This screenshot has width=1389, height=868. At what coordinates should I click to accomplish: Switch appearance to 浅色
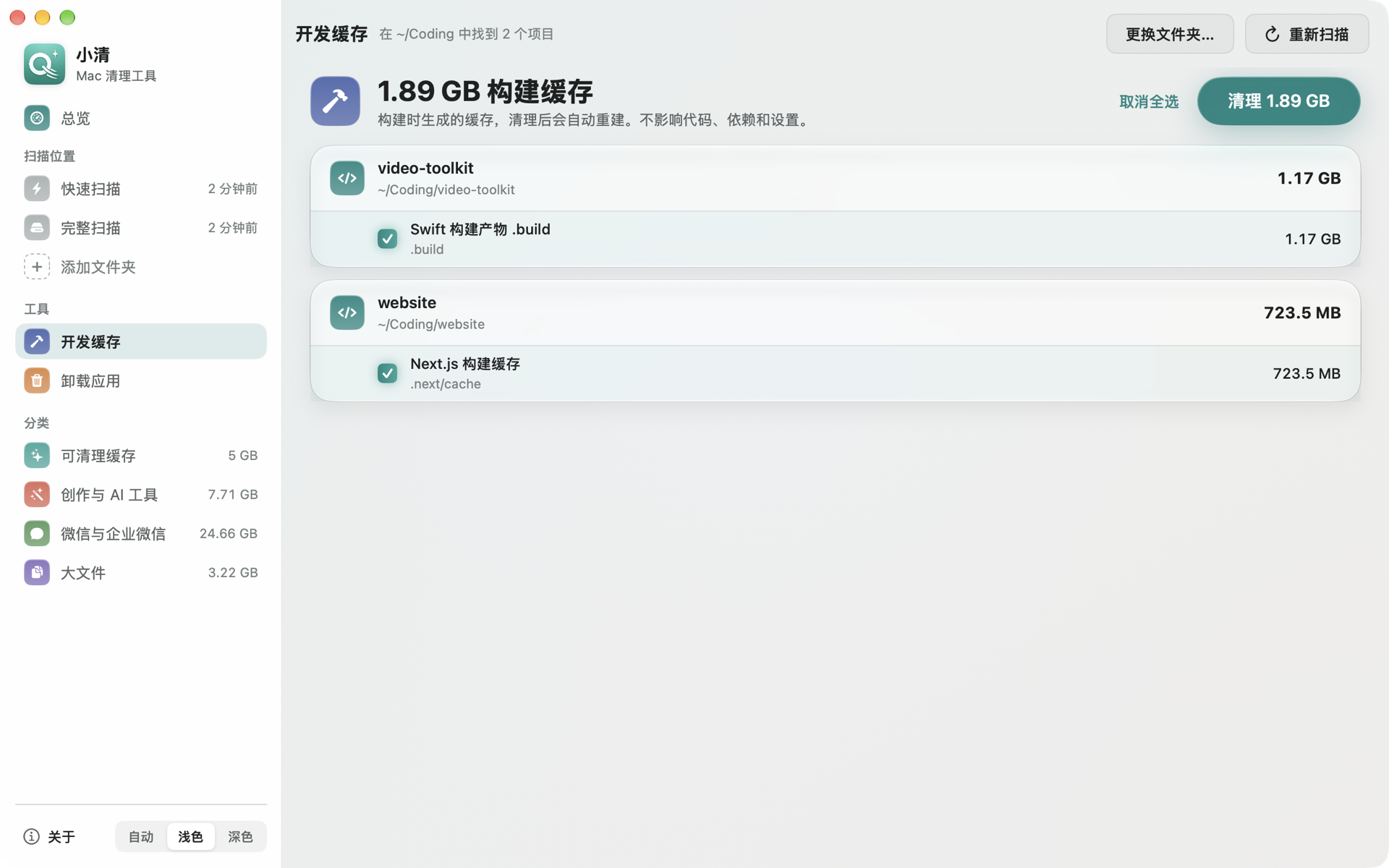[x=191, y=837]
